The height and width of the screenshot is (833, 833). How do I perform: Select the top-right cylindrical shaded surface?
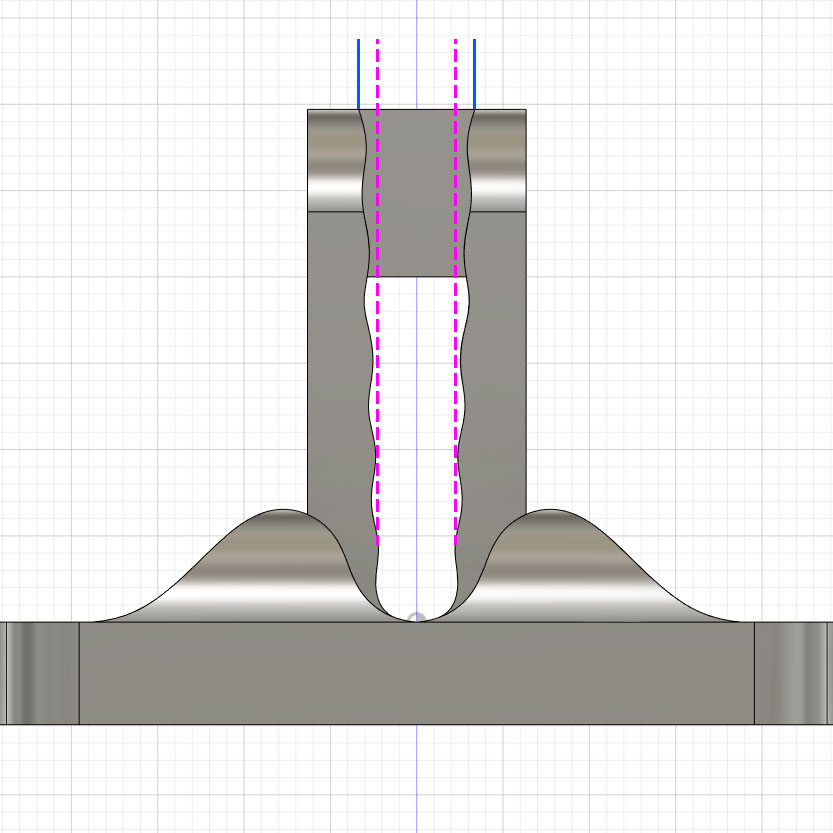498,160
